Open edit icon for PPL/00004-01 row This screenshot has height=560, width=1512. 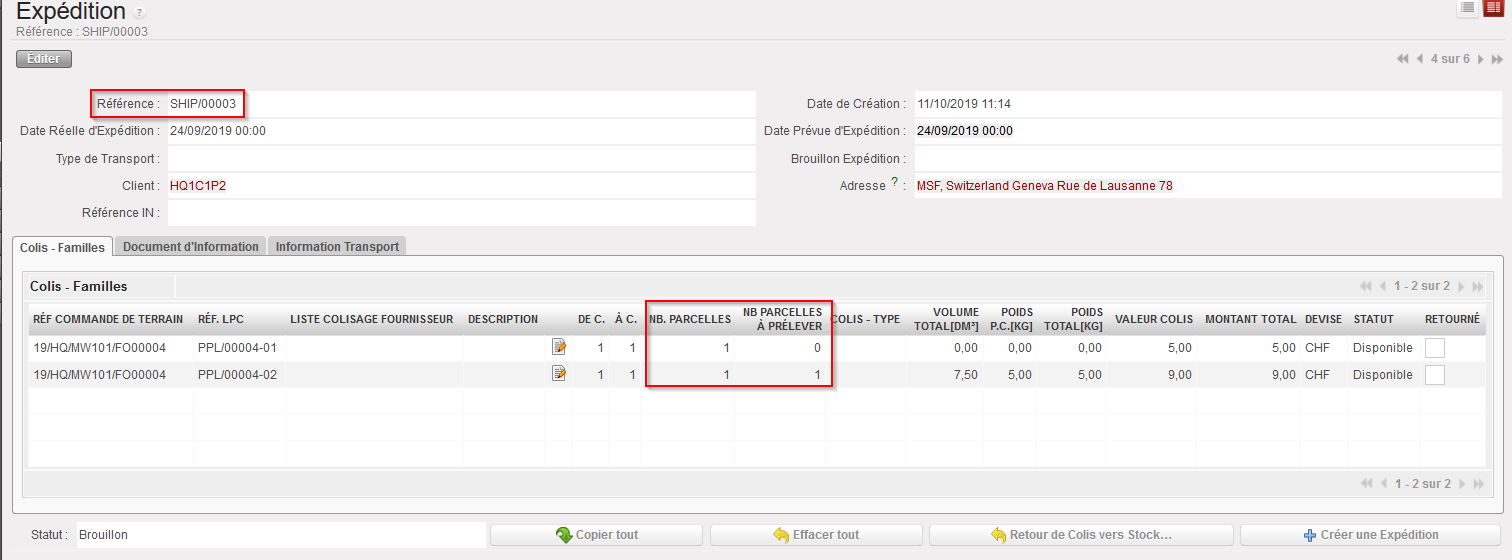click(559, 347)
